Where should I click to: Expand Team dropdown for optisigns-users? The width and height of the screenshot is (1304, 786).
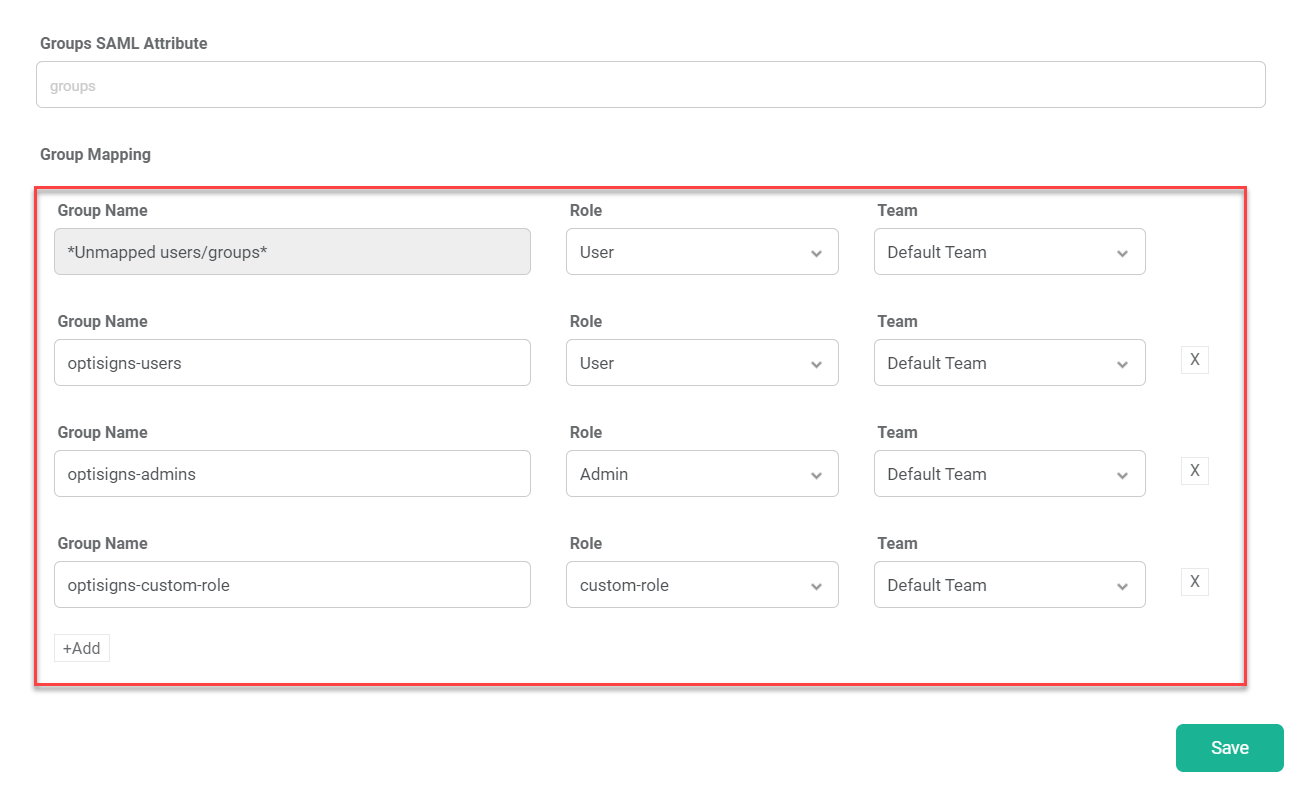(x=1009, y=363)
